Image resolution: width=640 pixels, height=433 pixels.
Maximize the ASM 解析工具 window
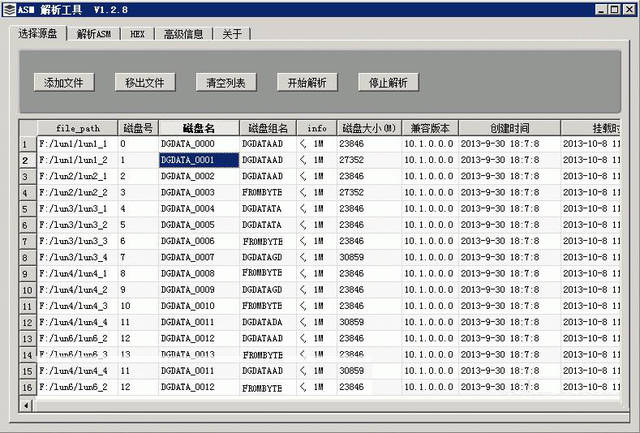[615, 9]
